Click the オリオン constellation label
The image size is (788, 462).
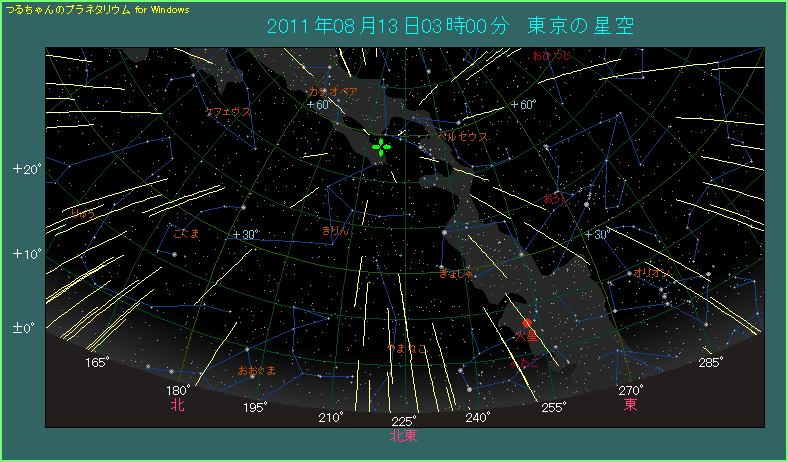point(651,272)
